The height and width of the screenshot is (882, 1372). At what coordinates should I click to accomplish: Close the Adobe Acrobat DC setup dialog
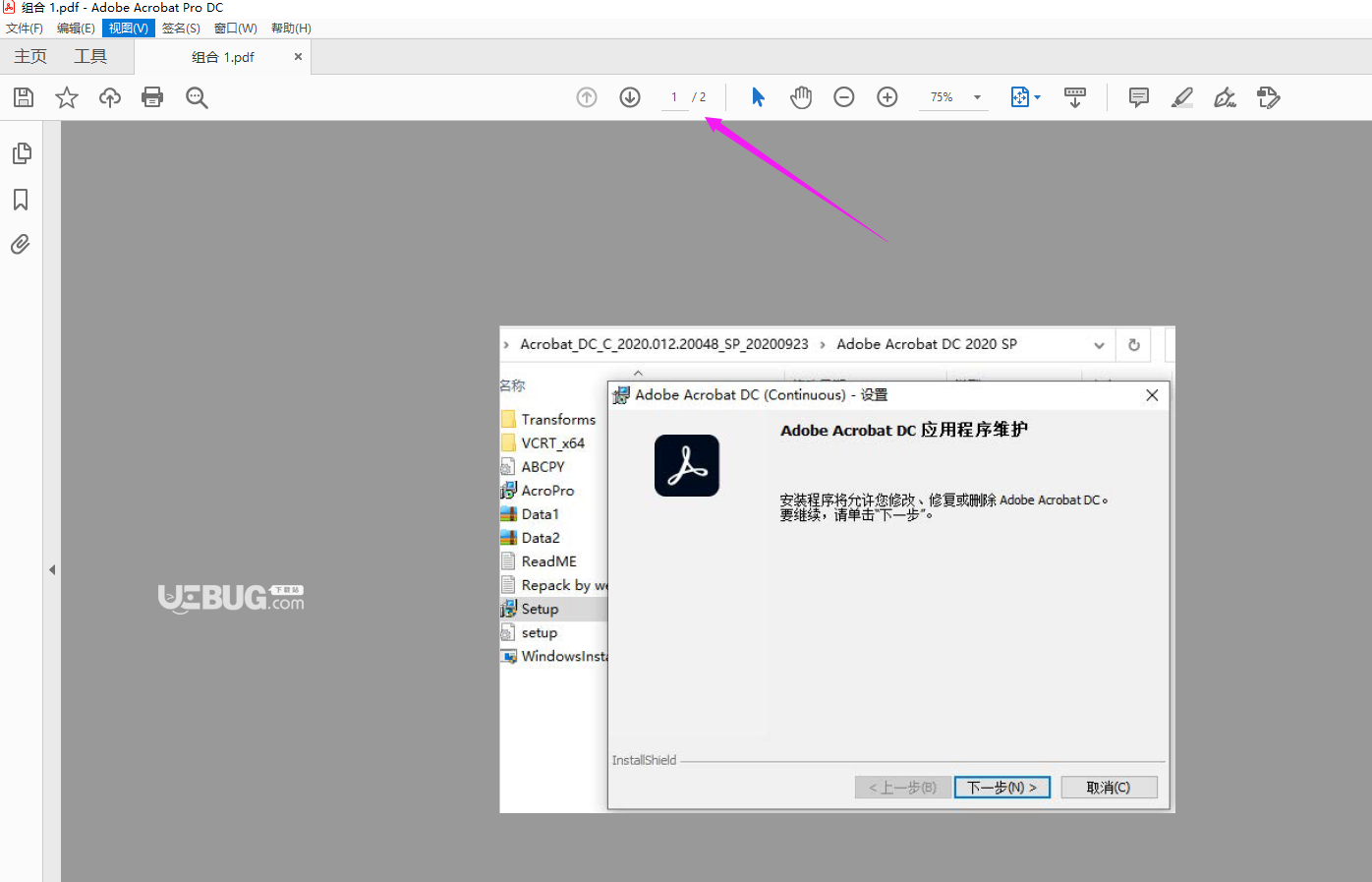(x=1152, y=395)
